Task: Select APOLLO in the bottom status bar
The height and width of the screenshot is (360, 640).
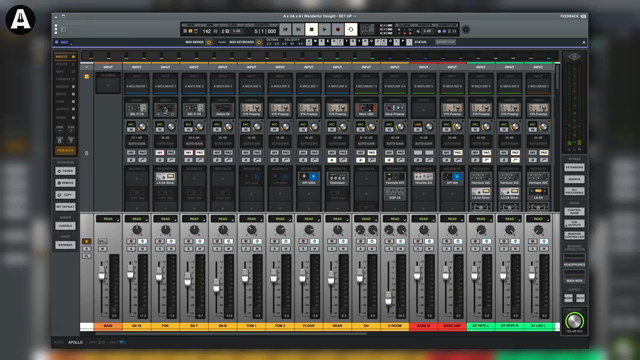Action: tap(76, 342)
